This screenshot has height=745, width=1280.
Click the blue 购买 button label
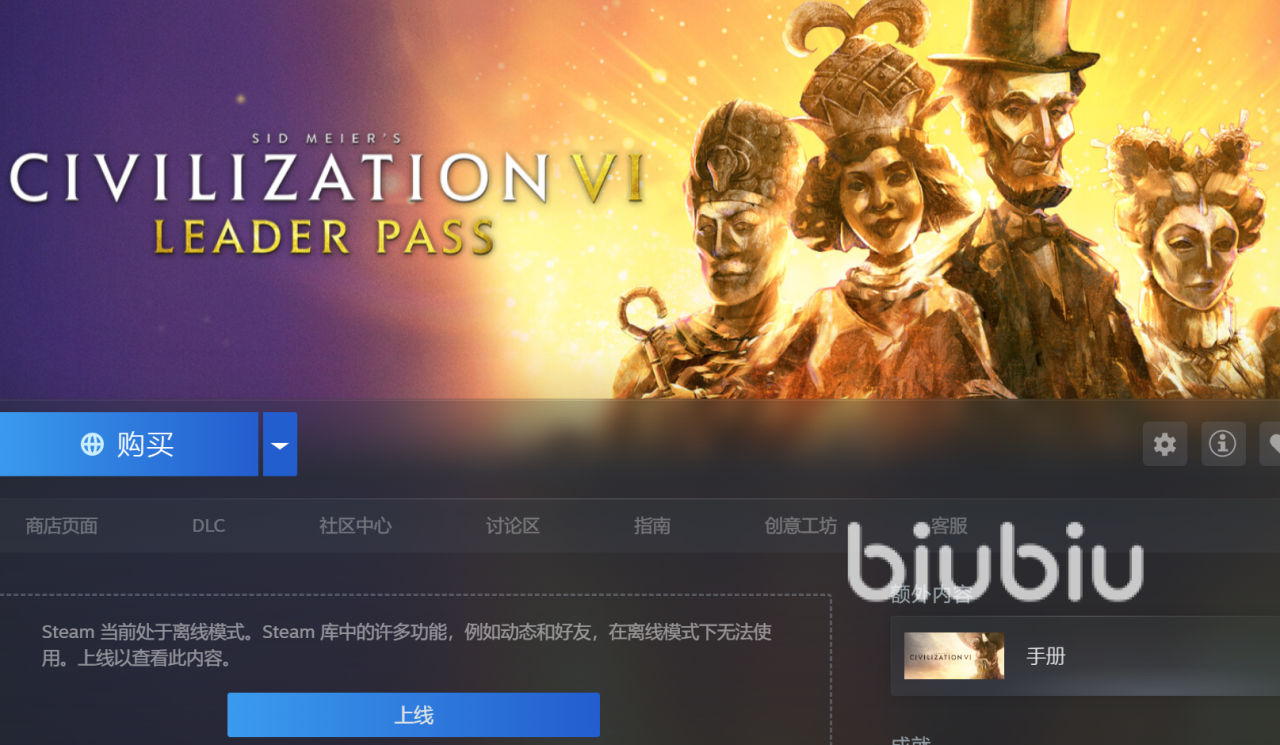pyautogui.click(x=146, y=445)
